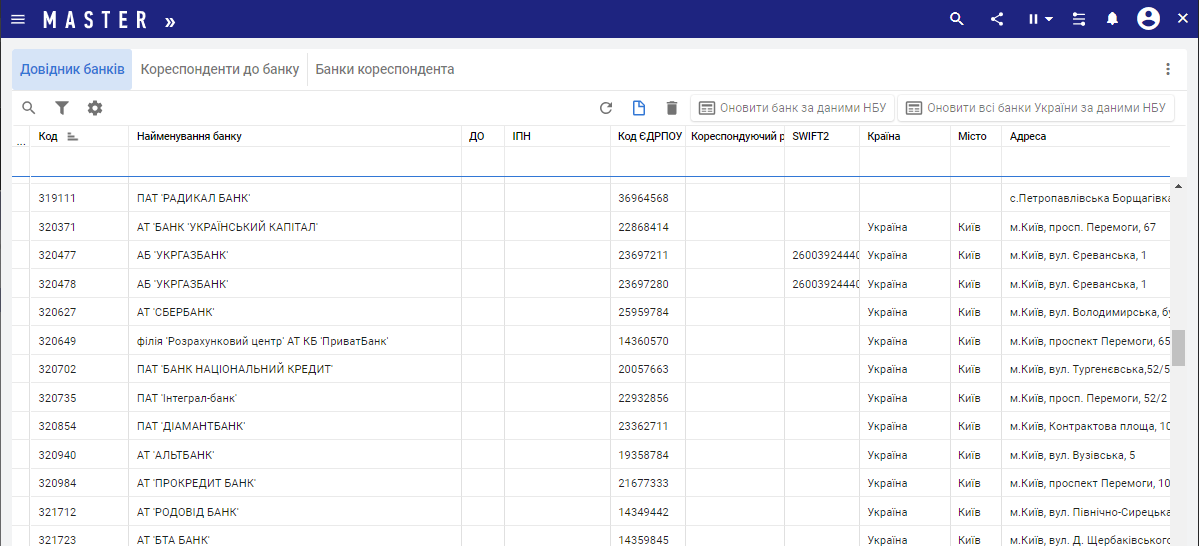Click Оновити банк за даними НБУ button
1199x546 pixels.
pos(792,108)
